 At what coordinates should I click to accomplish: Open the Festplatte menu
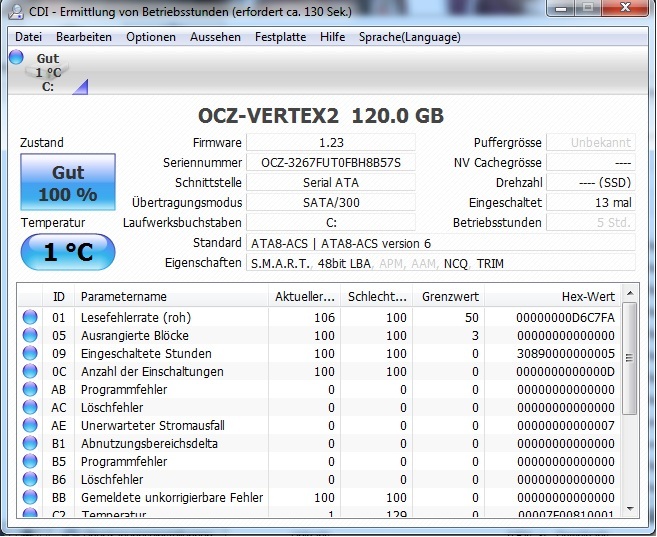point(280,37)
